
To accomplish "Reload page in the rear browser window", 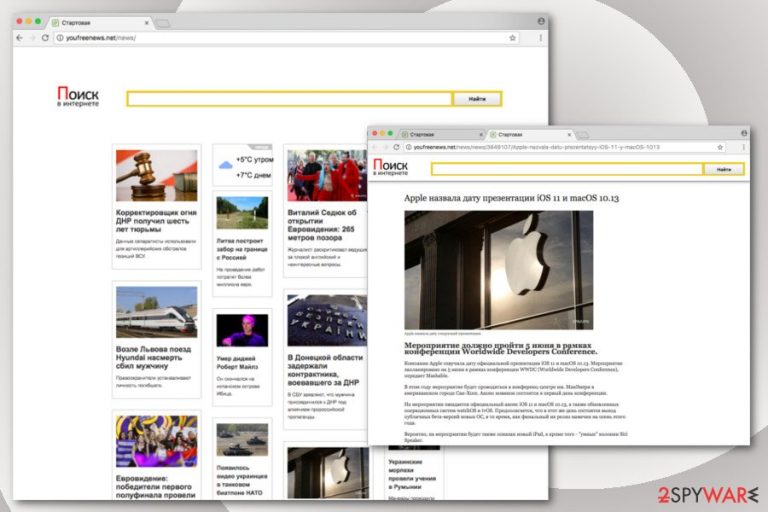I will 45,38.
